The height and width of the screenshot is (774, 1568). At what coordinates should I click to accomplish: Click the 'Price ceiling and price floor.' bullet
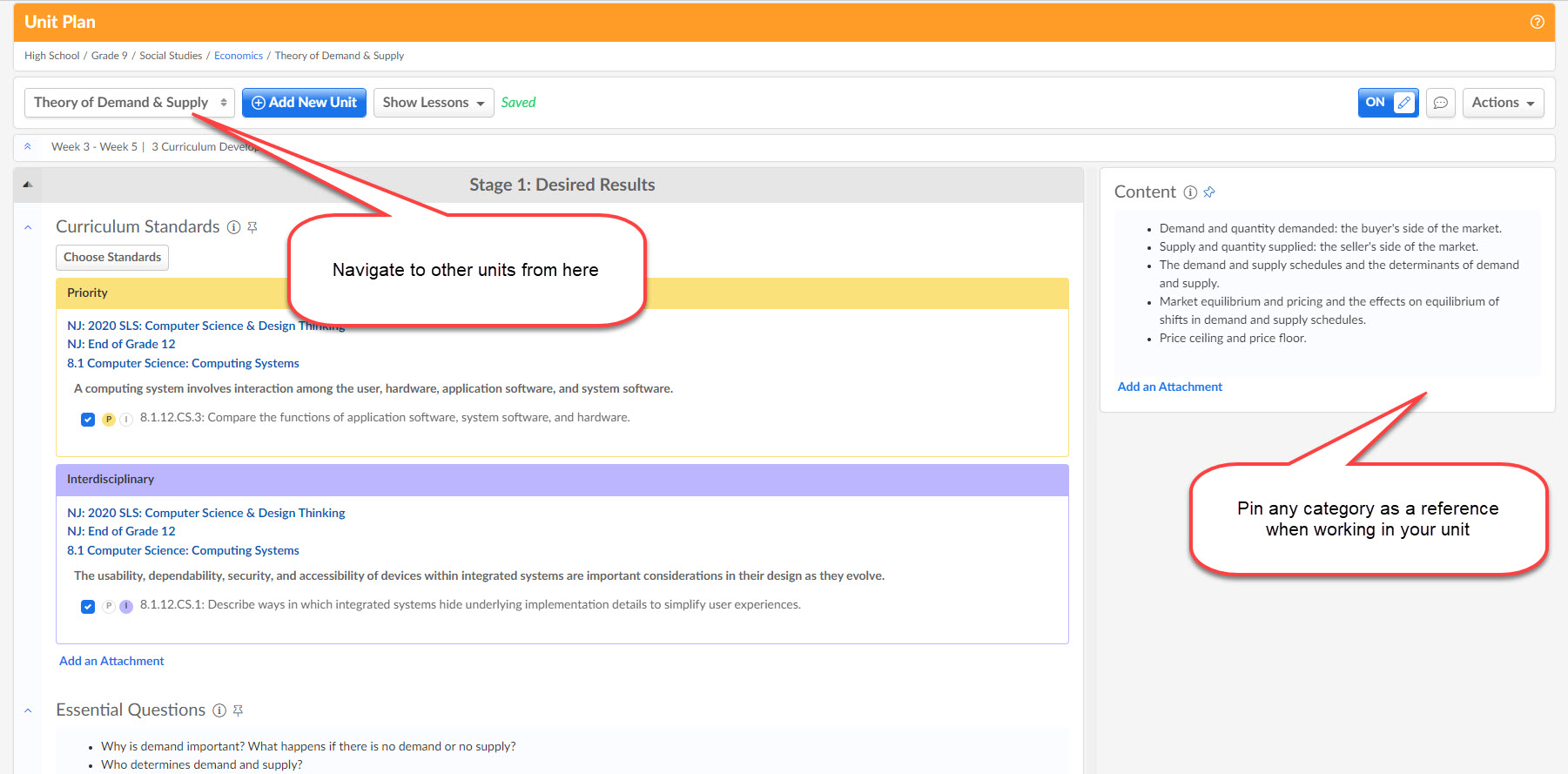pos(1233,338)
